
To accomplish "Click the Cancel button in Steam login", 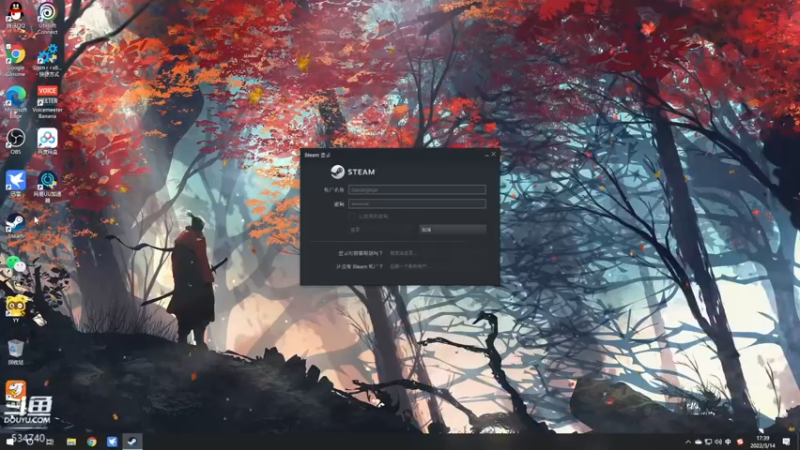I will (453, 230).
